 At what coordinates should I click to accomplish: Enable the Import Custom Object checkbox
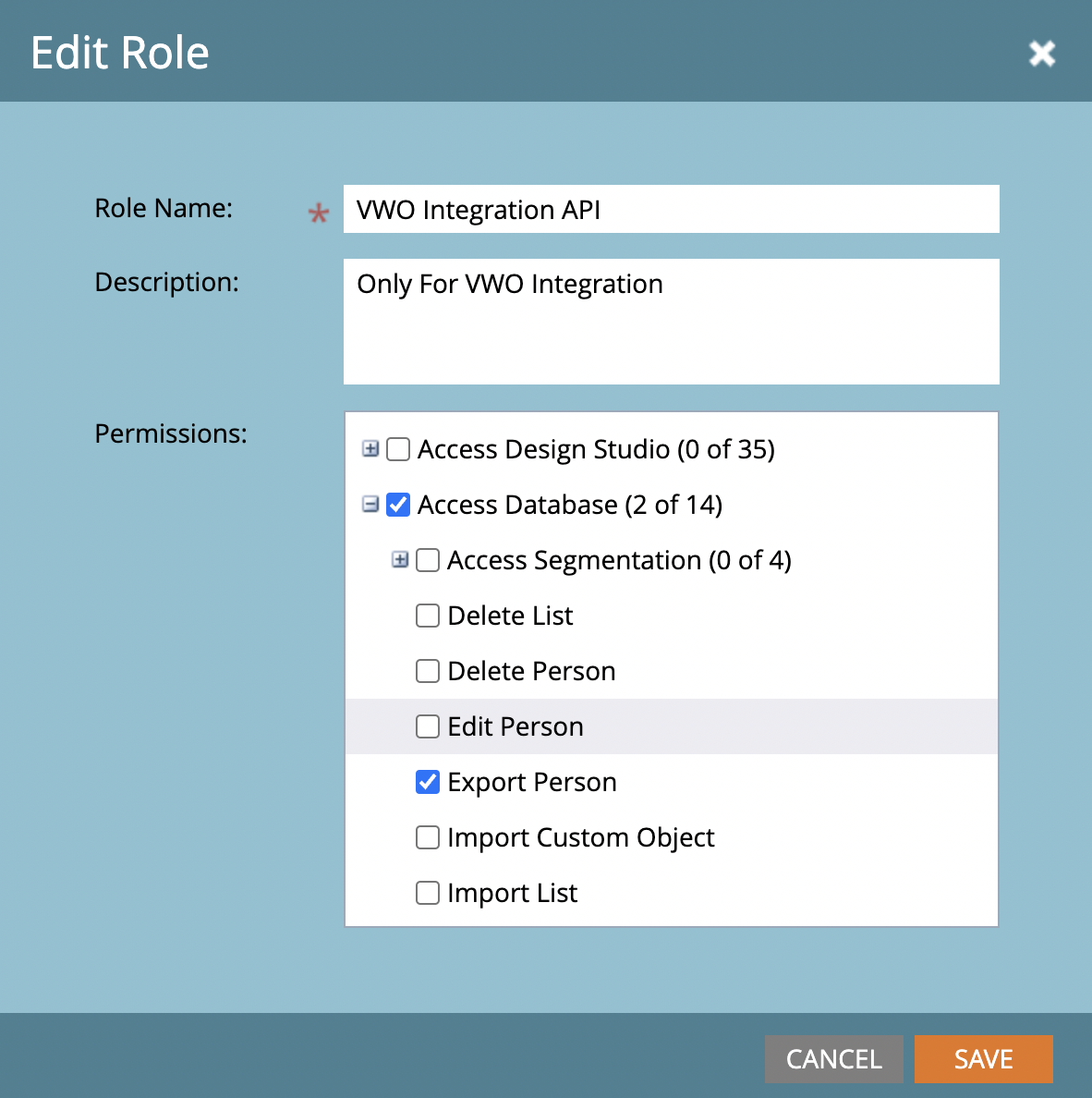point(428,836)
